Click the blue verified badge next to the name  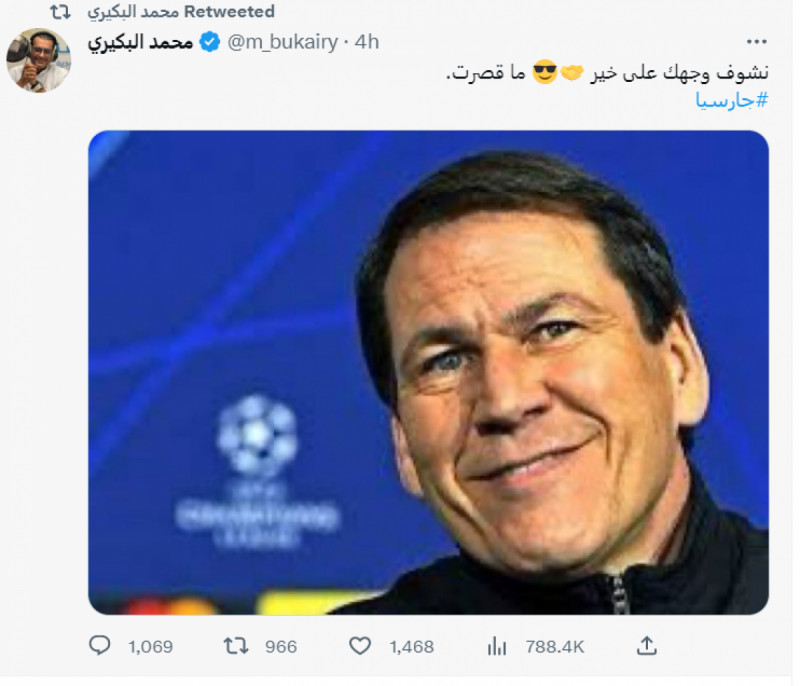tap(208, 42)
